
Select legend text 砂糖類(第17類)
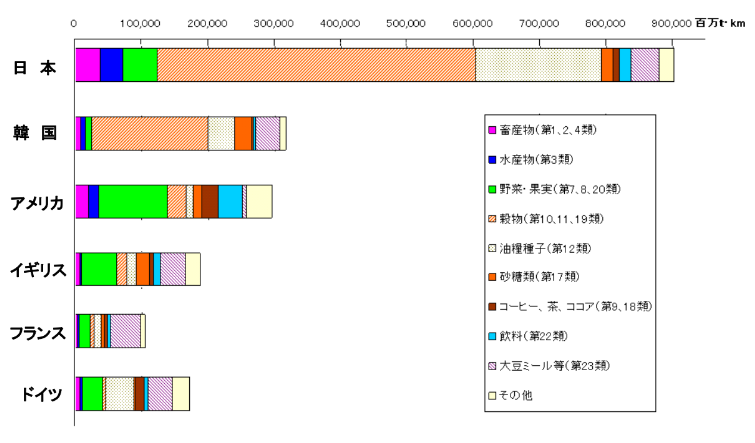[539, 277]
